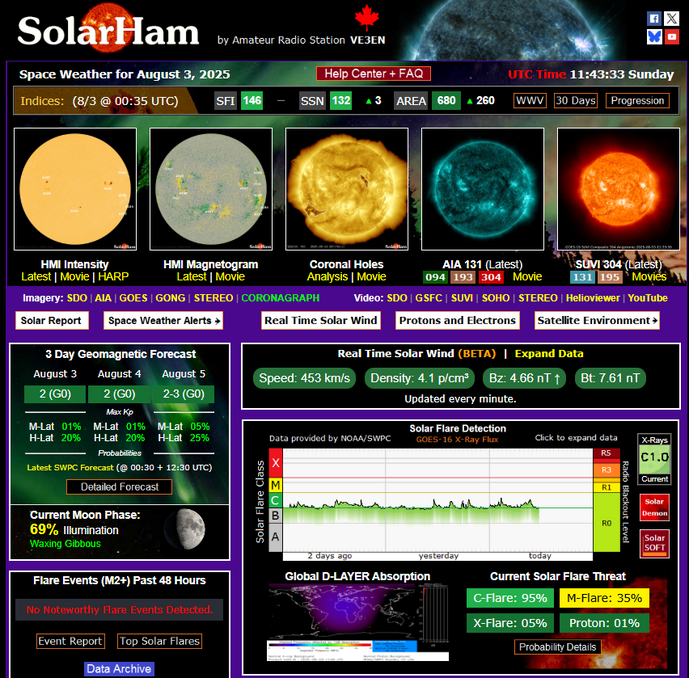Viewport: 689px width, 678px height.
Task: Open the Facebook social icon
Action: (654, 18)
